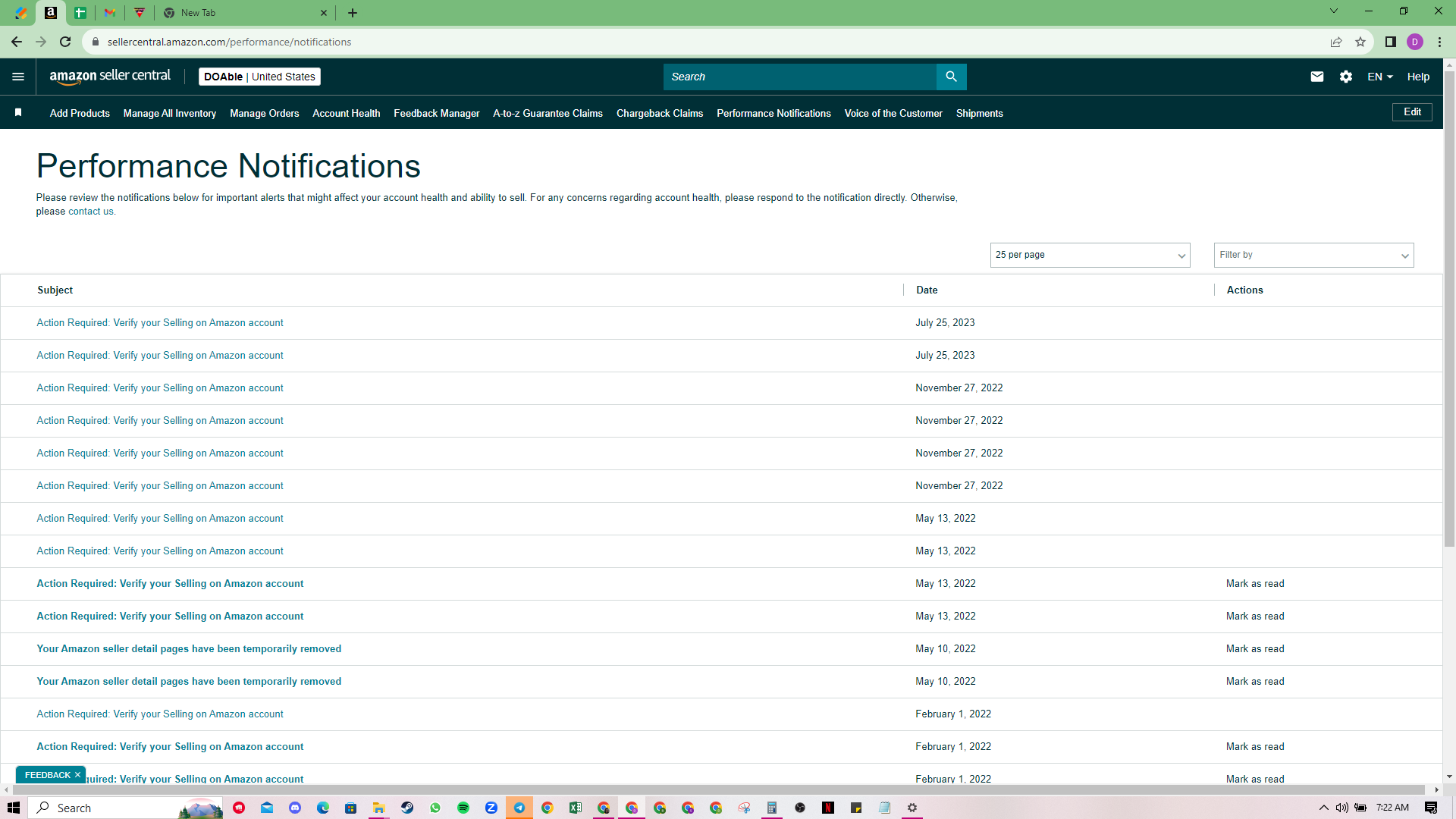Show hidden system tray icons chevron

pyautogui.click(x=1324, y=808)
